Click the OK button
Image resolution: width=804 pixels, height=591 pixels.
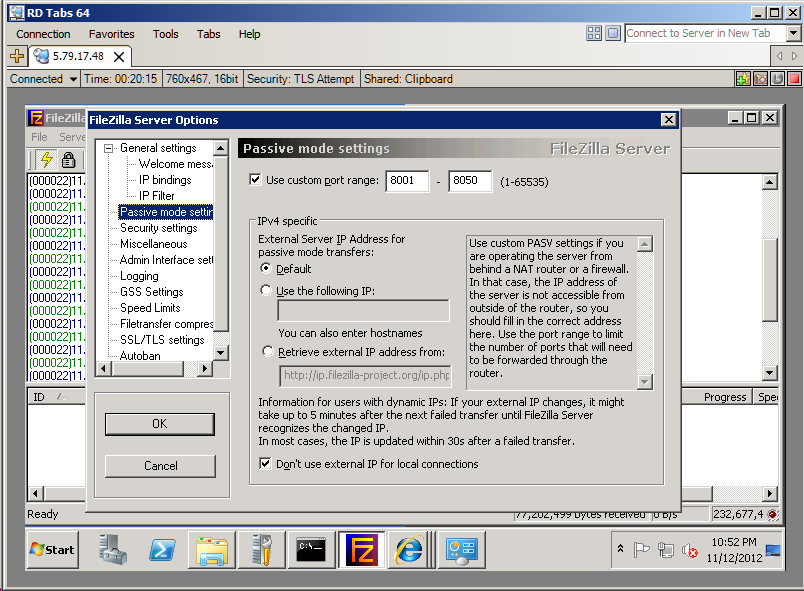159,424
